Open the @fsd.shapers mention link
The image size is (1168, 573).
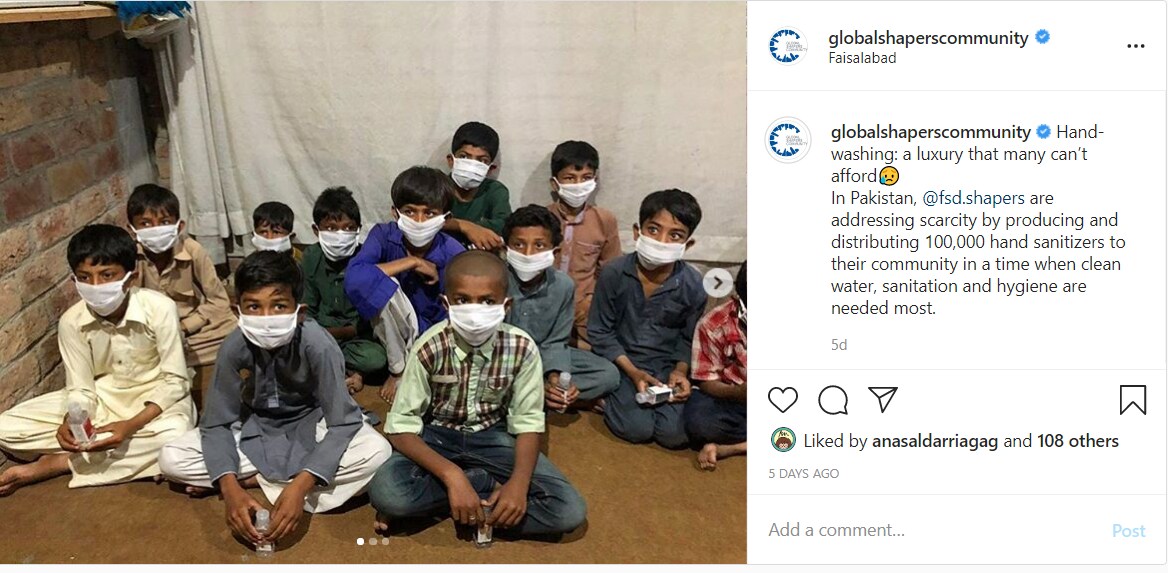tap(974, 198)
